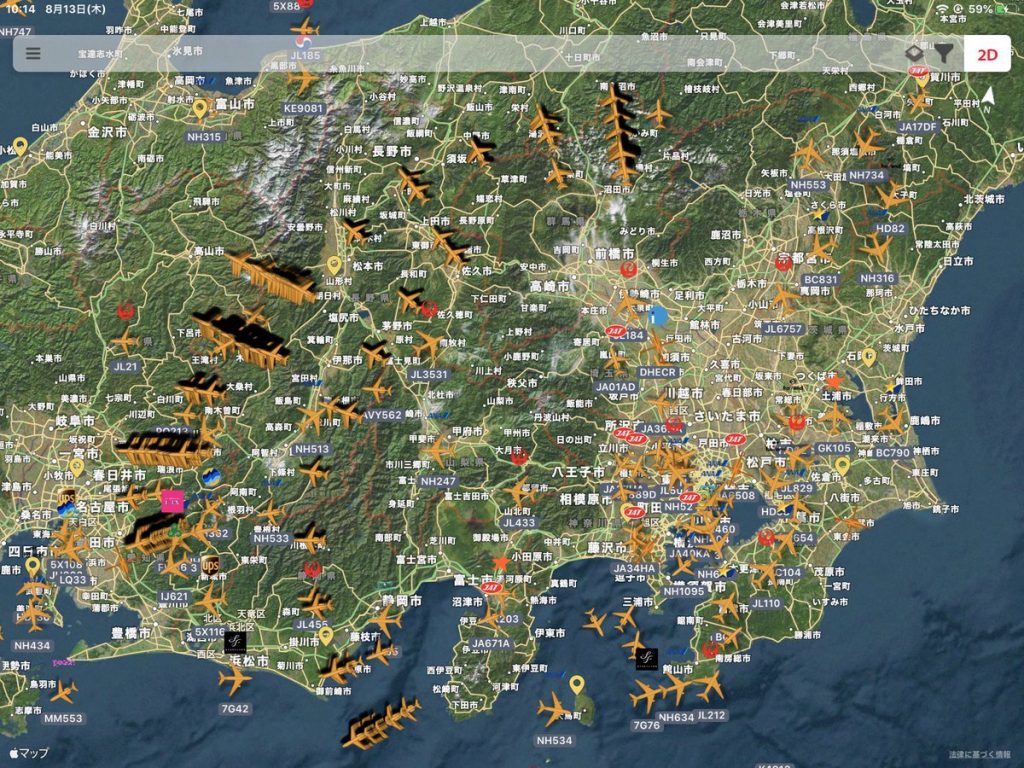Tap the yellow airport pin near Matsumoto
Viewport: 1024px width, 768px height.
(334, 265)
